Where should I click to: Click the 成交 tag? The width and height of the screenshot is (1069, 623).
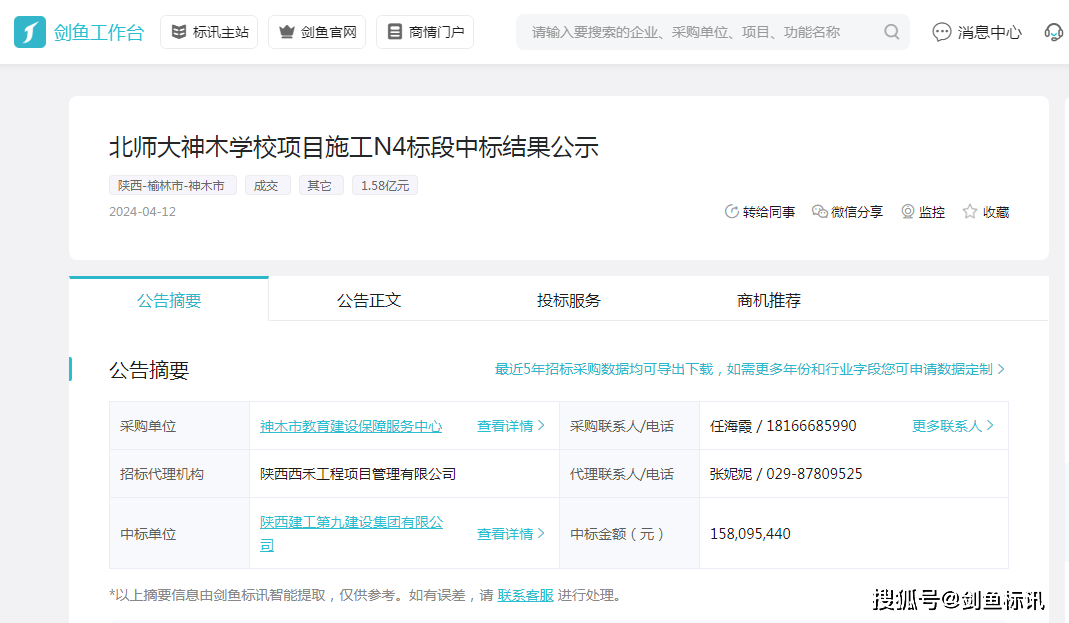click(268, 185)
